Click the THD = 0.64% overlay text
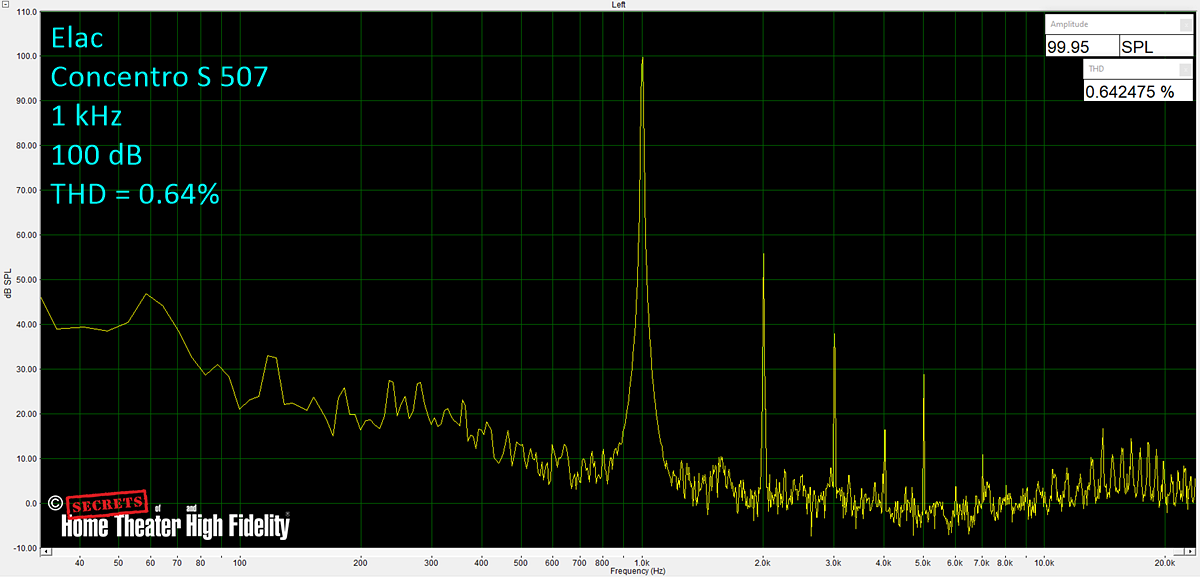 coord(135,193)
